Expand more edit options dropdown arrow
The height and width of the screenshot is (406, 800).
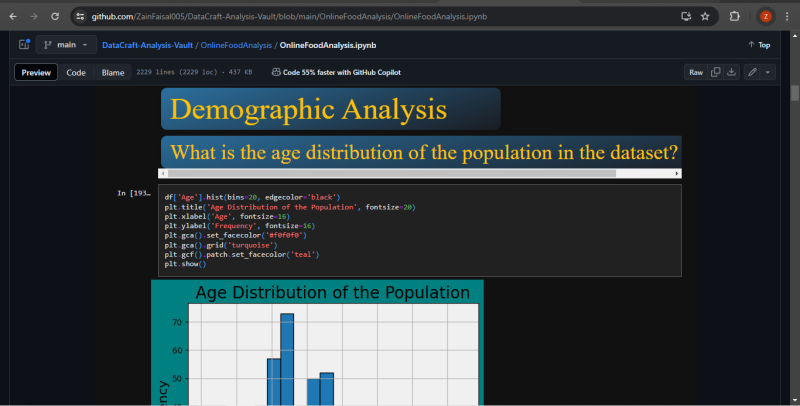(768, 72)
